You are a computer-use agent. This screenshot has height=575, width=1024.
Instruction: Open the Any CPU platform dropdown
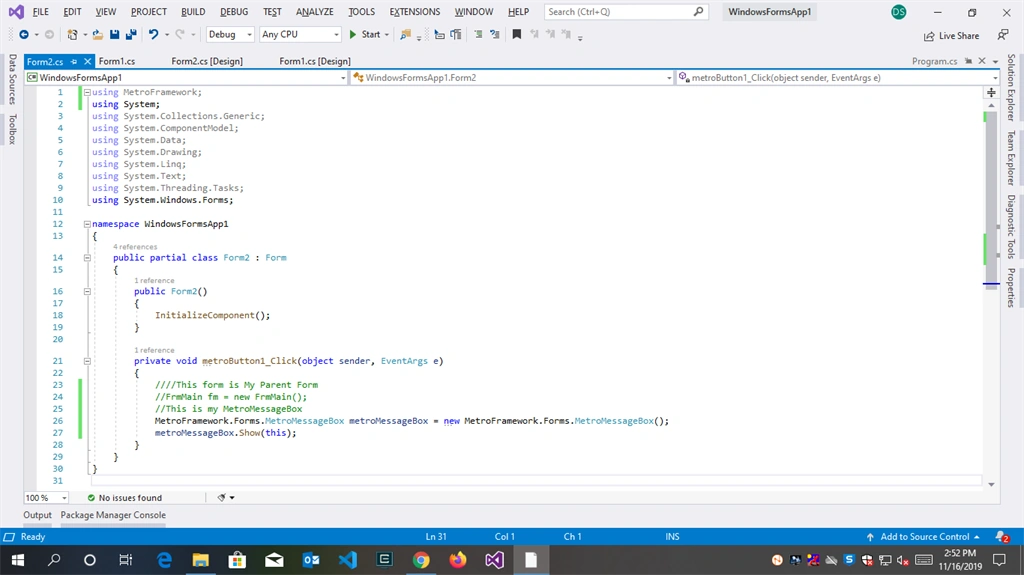click(300, 35)
